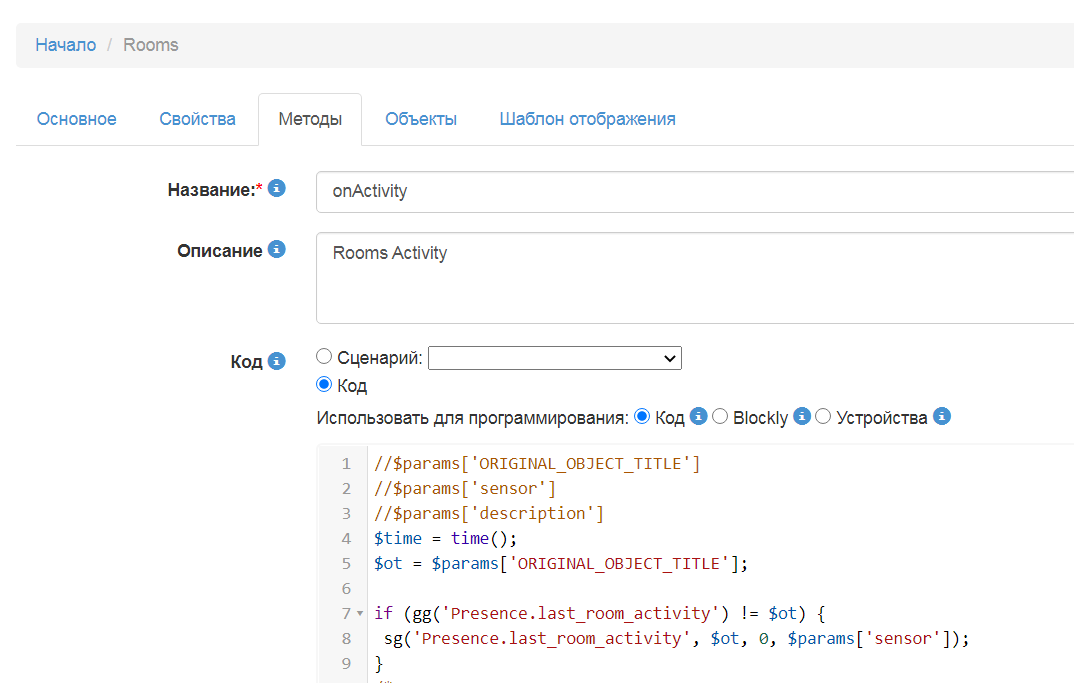The width and height of the screenshot is (1074, 683).
Task: Collapse the code fold arrow at line 7
Action: tap(360, 613)
